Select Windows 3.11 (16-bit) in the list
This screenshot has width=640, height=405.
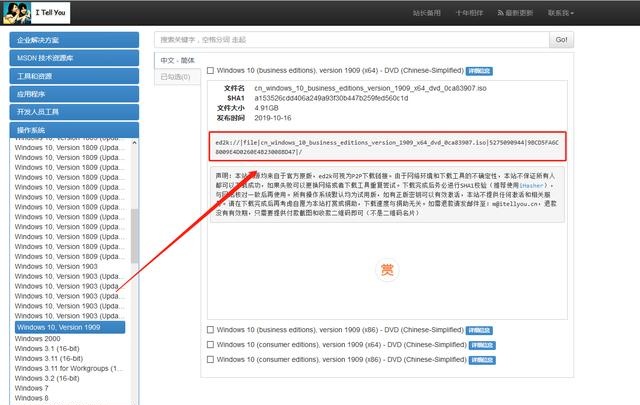[x=49, y=358]
